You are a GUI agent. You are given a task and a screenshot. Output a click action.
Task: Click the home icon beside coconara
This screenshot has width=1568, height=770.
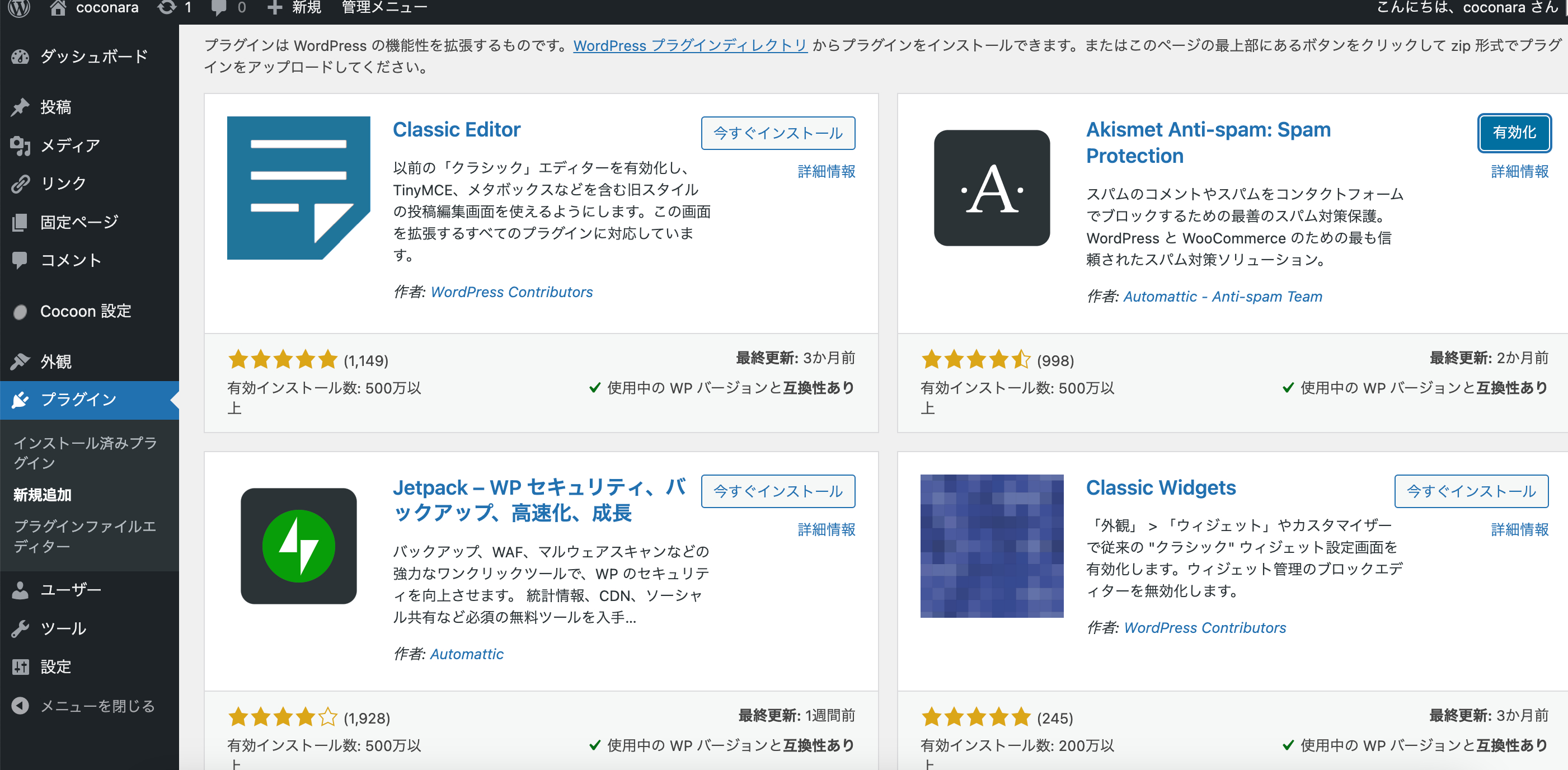[58, 7]
